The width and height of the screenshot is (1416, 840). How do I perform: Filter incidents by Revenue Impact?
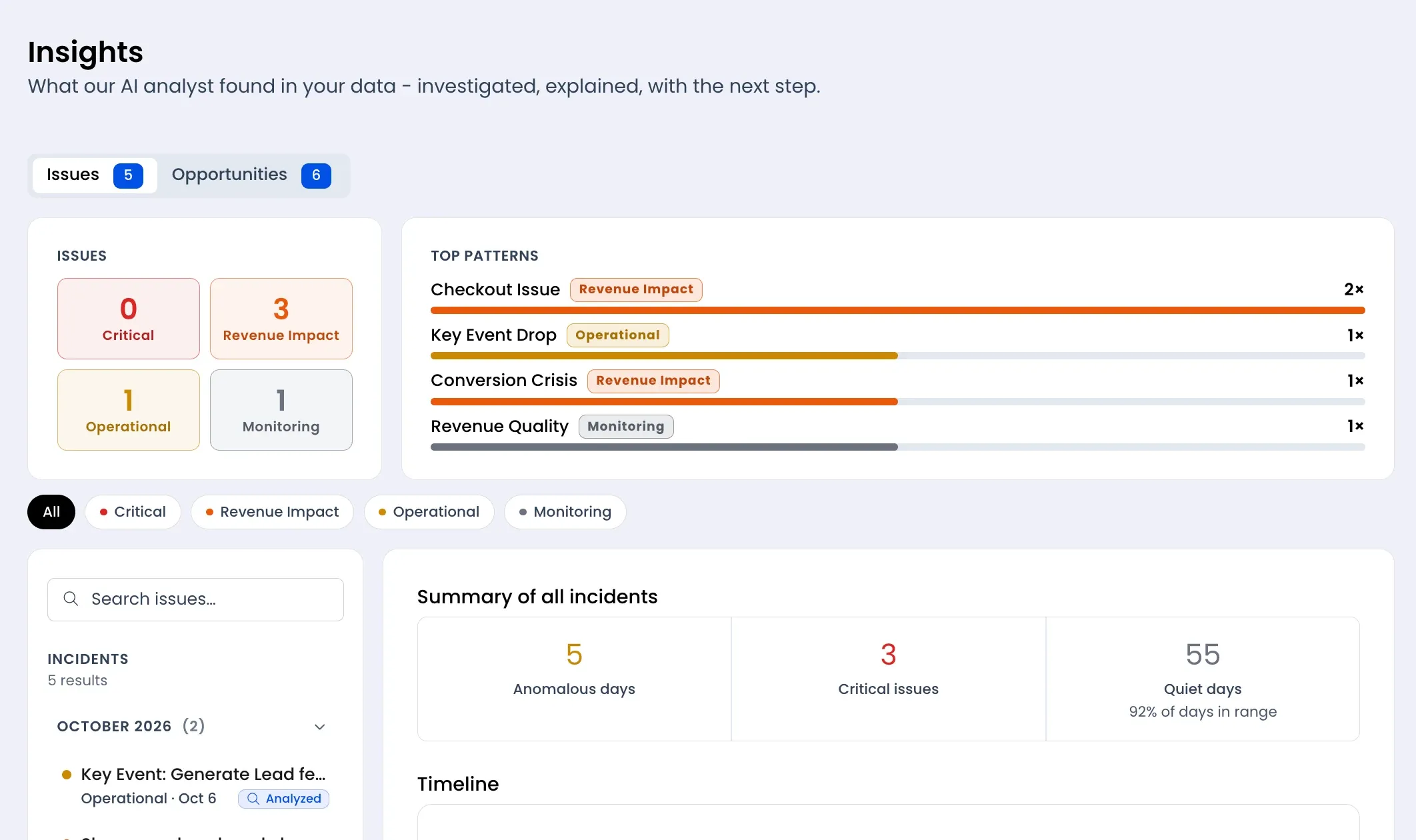click(x=272, y=512)
